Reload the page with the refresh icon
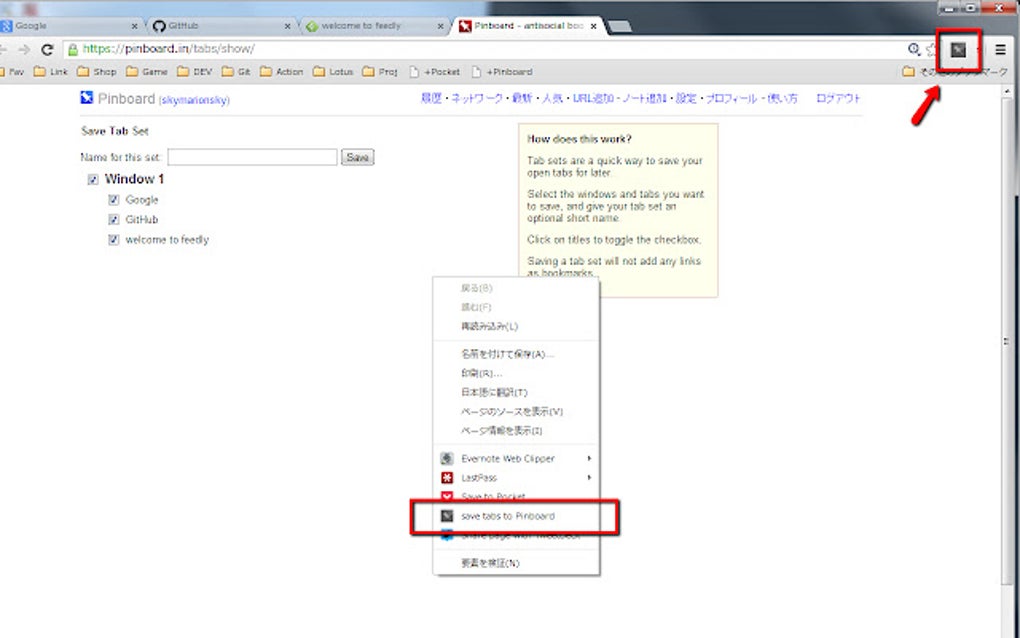This screenshot has height=638, width=1020. [x=47, y=47]
